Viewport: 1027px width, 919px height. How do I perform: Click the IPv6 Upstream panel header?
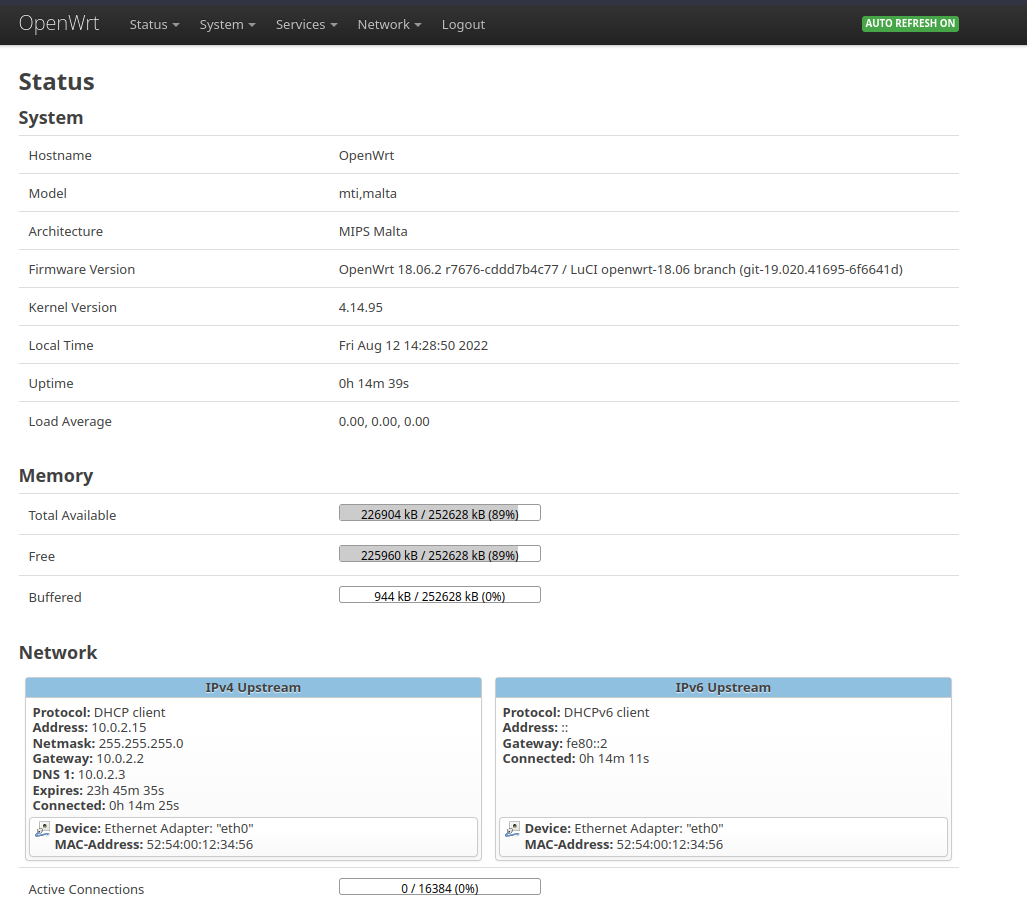pos(723,687)
